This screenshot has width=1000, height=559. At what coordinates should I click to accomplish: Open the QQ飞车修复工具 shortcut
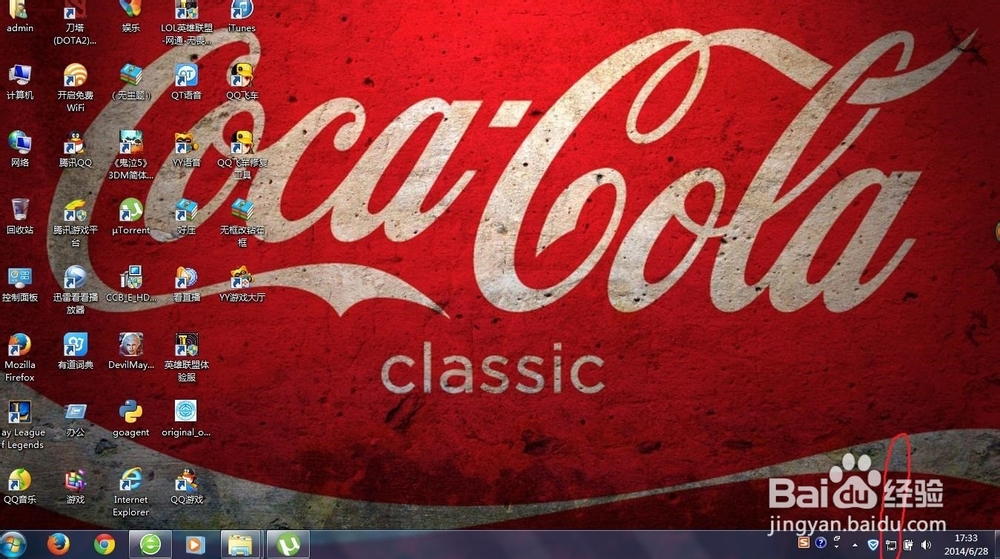pyautogui.click(x=242, y=156)
